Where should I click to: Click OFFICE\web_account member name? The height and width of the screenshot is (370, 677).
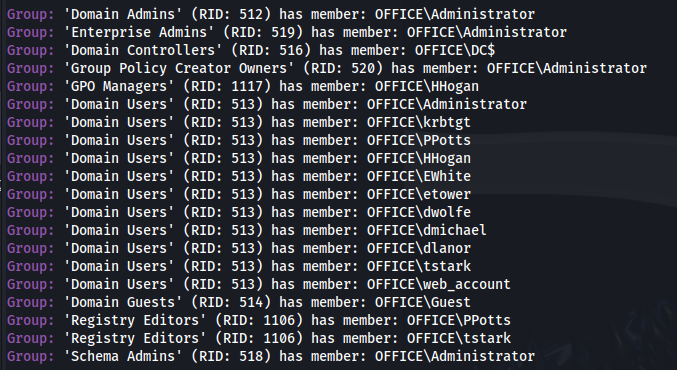tap(439, 284)
